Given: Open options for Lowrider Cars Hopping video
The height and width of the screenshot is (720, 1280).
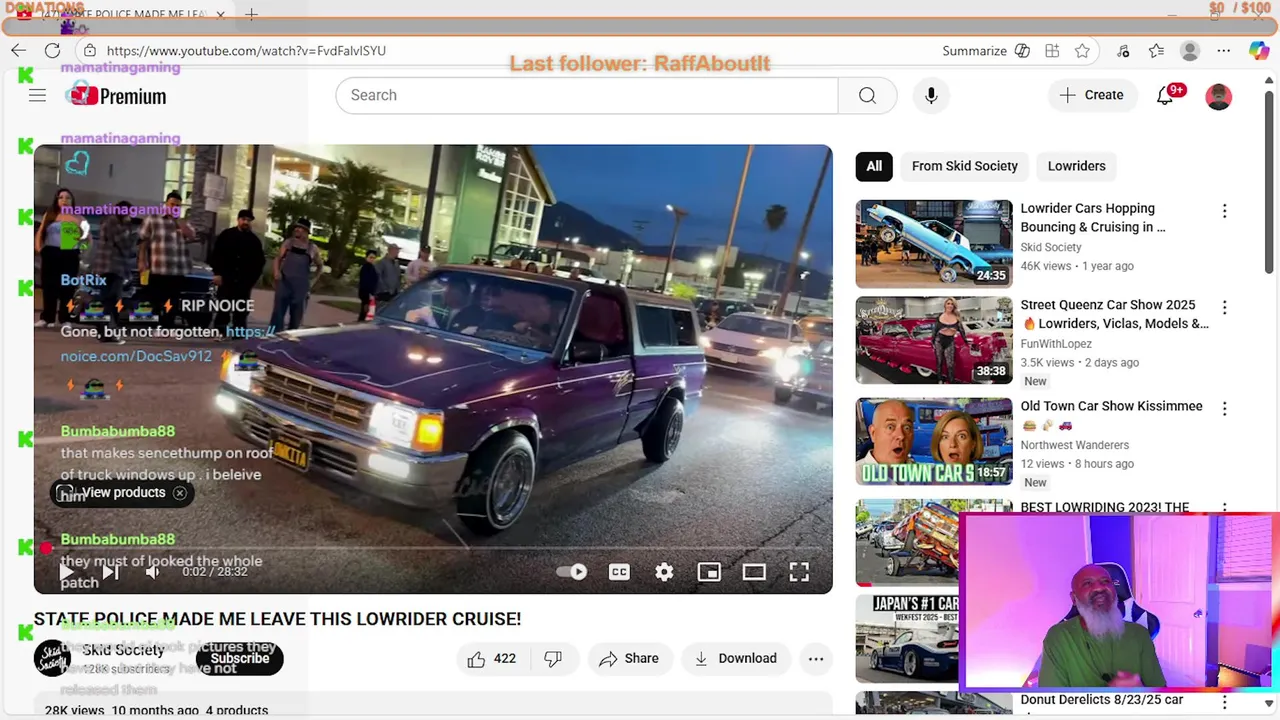Looking at the screenshot, I should coord(1224,211).
